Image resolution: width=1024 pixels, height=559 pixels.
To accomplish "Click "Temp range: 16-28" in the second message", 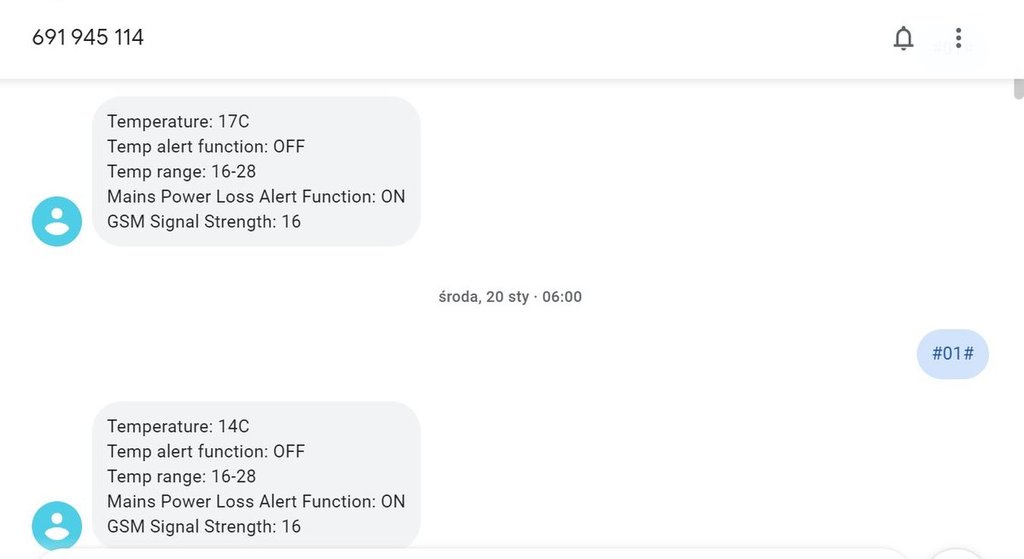I will coord(181,477).
